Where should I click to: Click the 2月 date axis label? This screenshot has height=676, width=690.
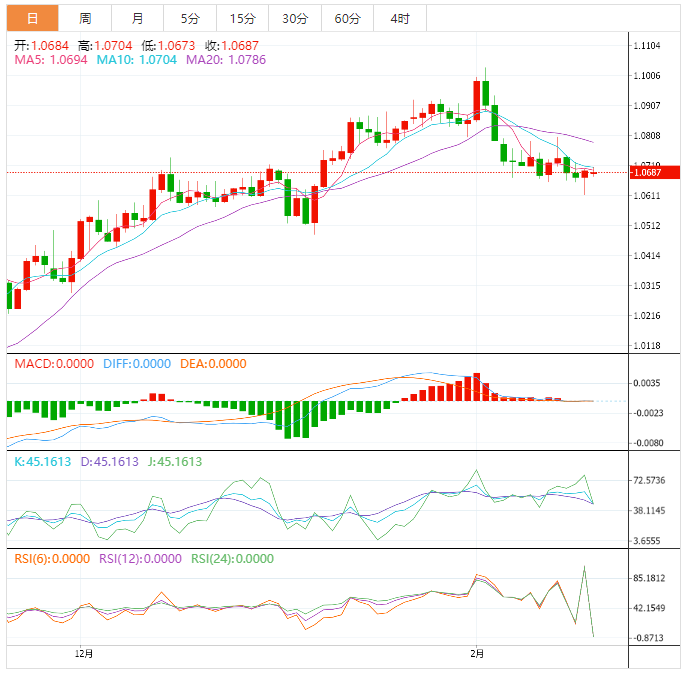pyautogui.click(x=477, y=655)
